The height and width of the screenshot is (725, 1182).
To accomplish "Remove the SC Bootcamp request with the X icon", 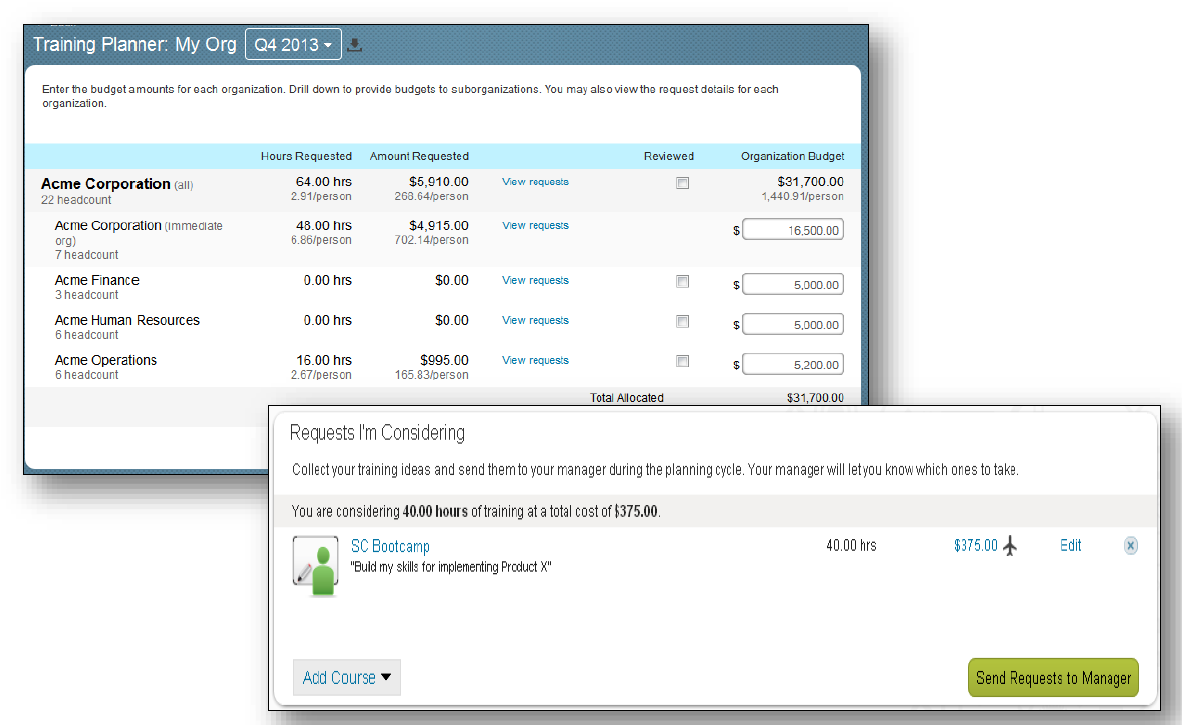I will pyautogui.click(x=1131, y=546).
